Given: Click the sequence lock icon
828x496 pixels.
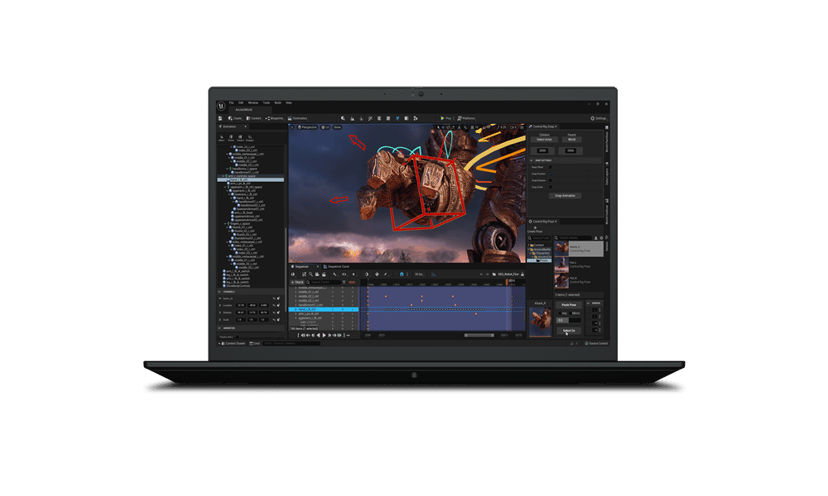Looking at the screenshot, I should click(x=522, y=274).
